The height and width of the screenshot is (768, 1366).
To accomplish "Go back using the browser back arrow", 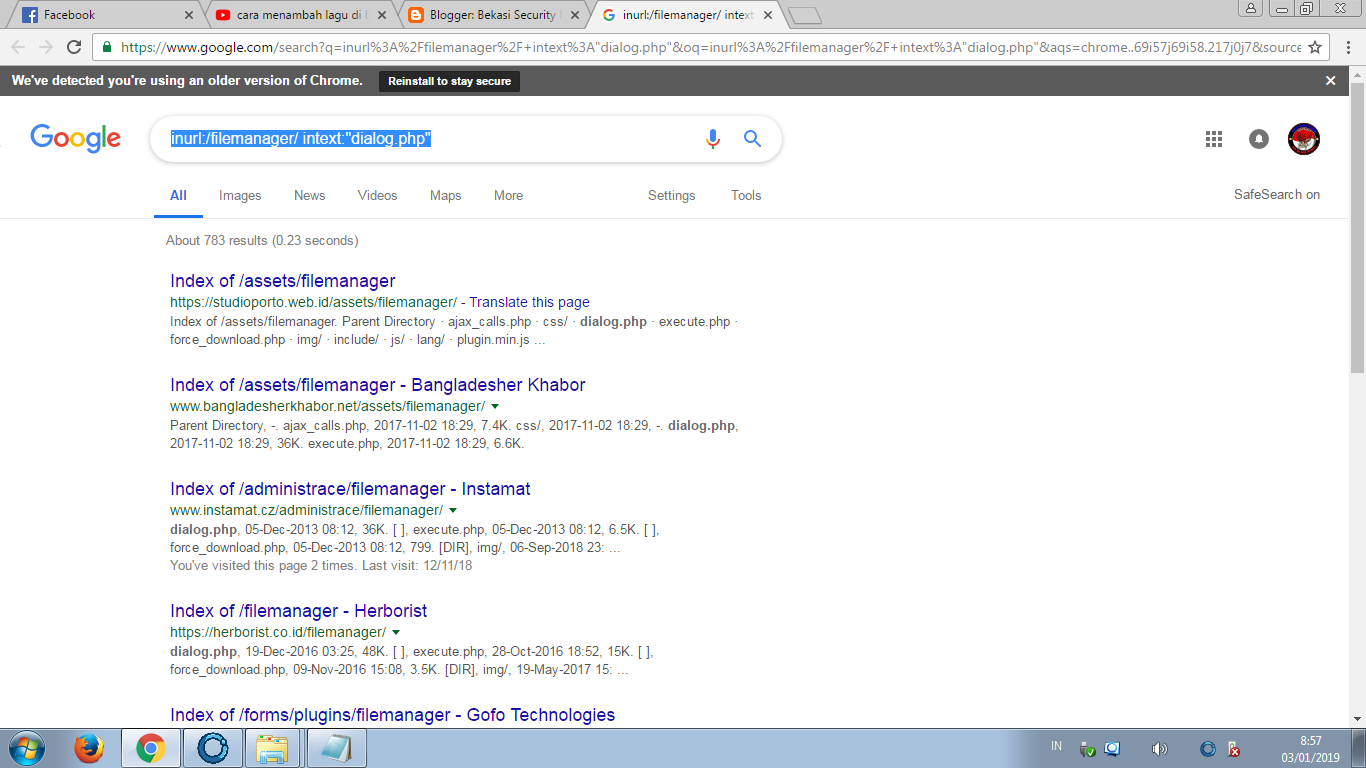I will (18, 47).
